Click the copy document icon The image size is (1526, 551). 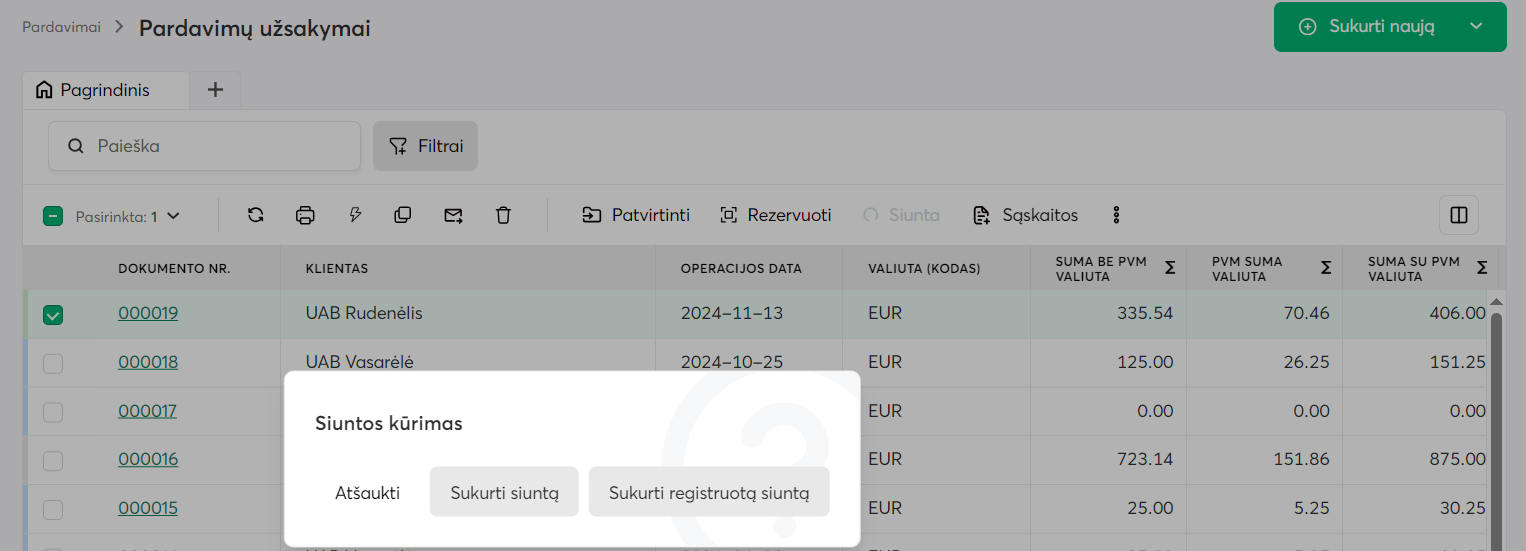pyautogui.click(x=403, y=215)
